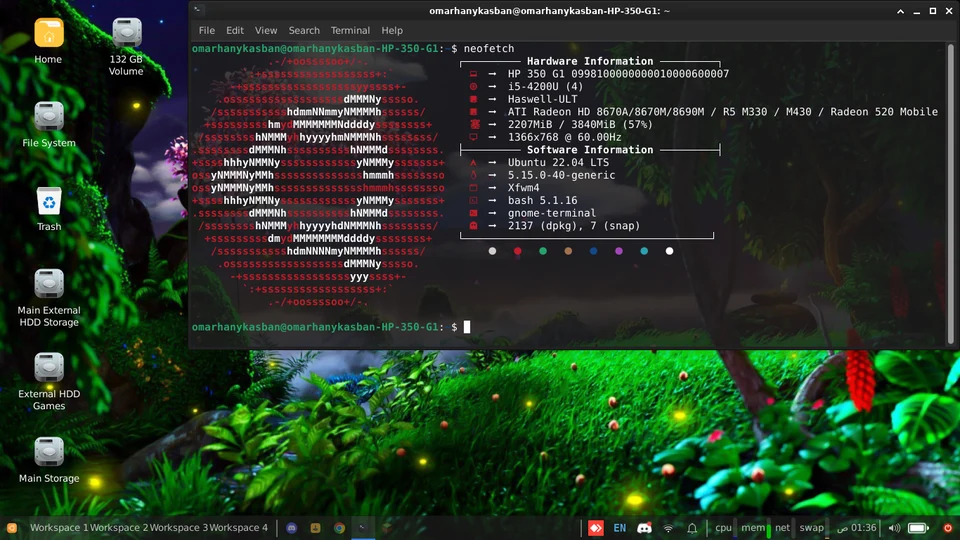Open the 132 GB Volume drive icon
The height and width of the screenshot is (540, 960).
[x=127, y=33]
